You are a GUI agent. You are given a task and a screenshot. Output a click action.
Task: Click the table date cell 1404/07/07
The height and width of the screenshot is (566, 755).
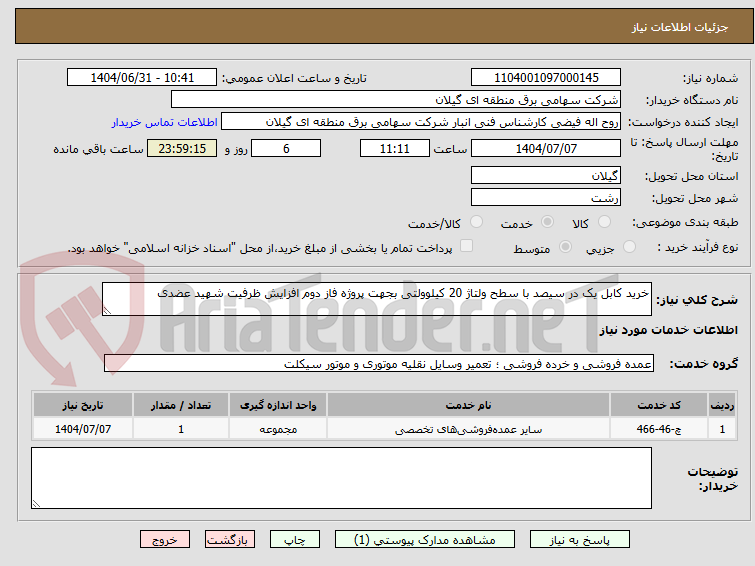pyautogui.click(x=83, y=429)
